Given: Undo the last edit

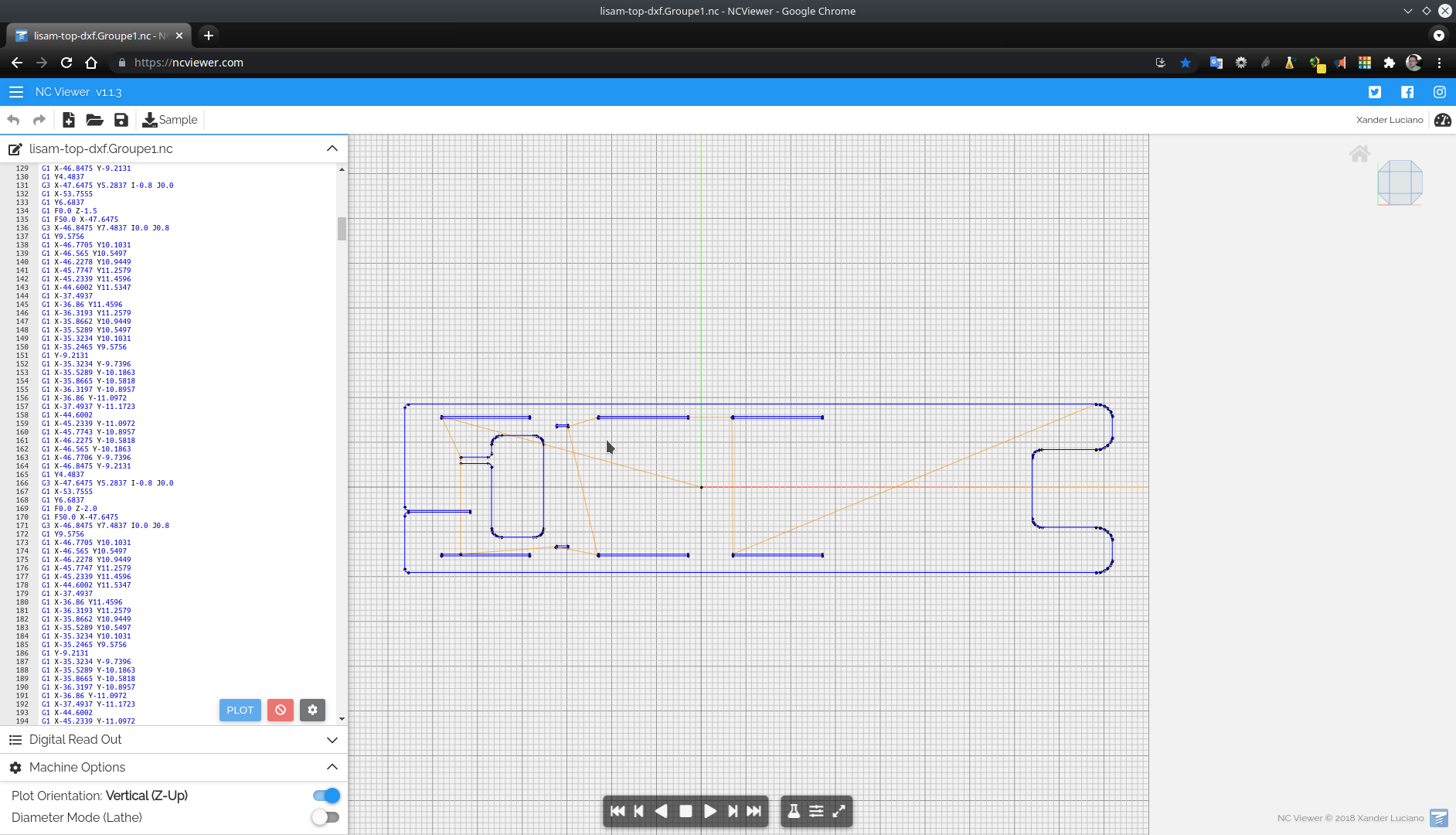Looking at the screenshot, I should point(13,120).
